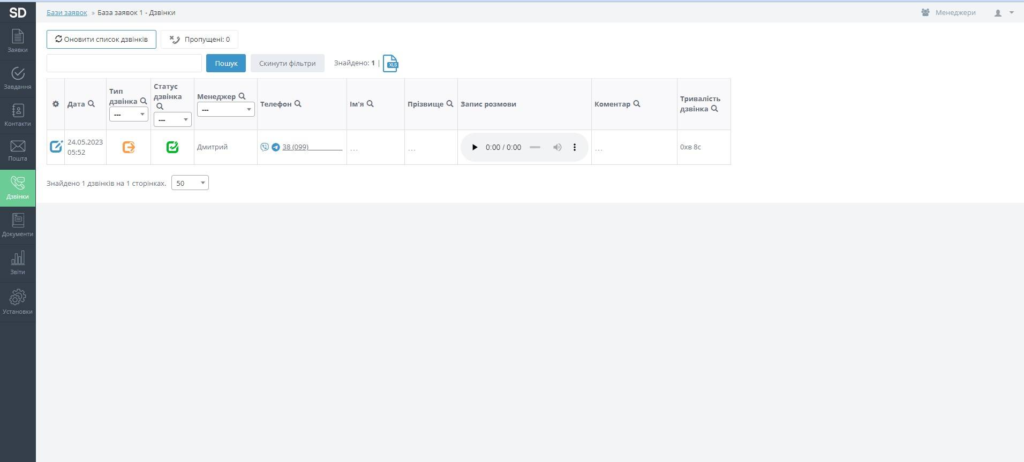
Task: Open the Пошта mail section
Action: (17, 151)
